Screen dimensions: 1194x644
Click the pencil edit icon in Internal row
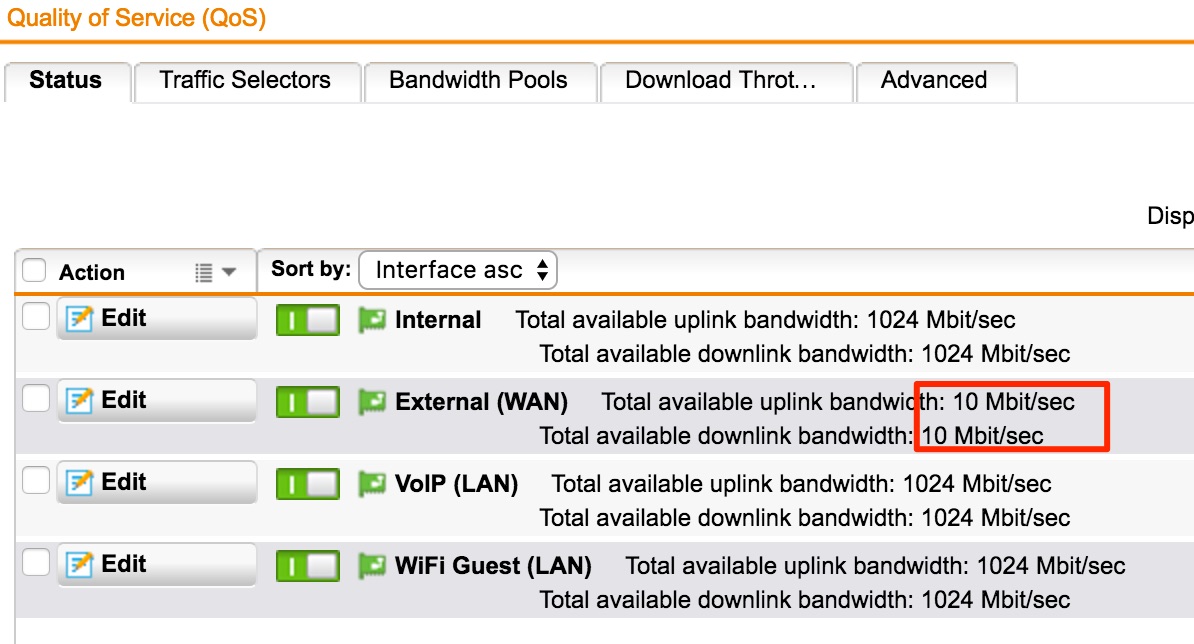(79, 318)
